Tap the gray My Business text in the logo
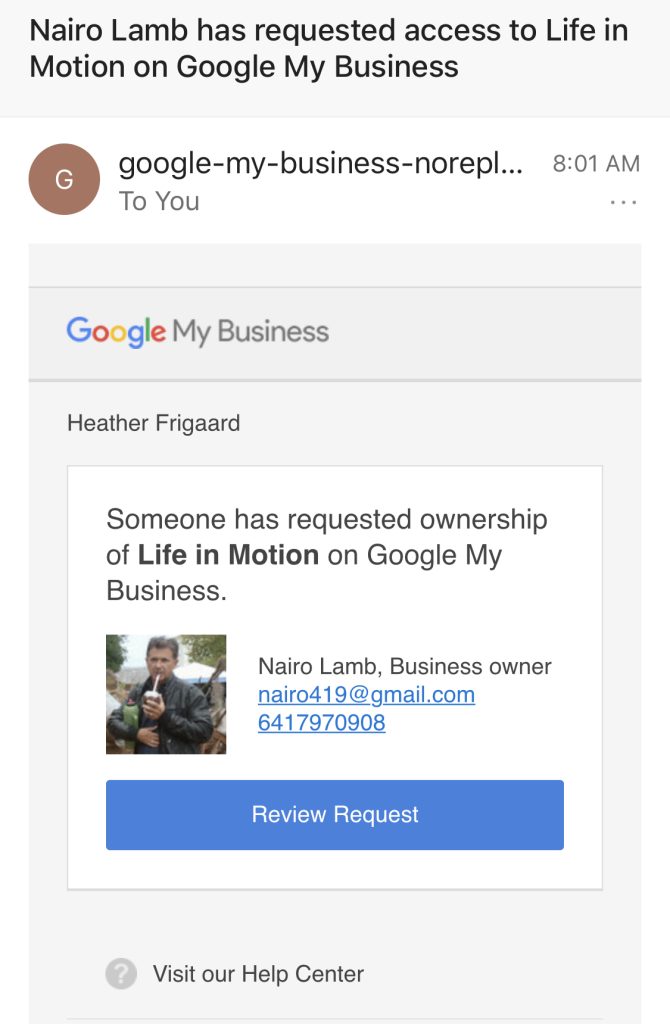Viewport: 670px width, 1024px height. (251, 332)
